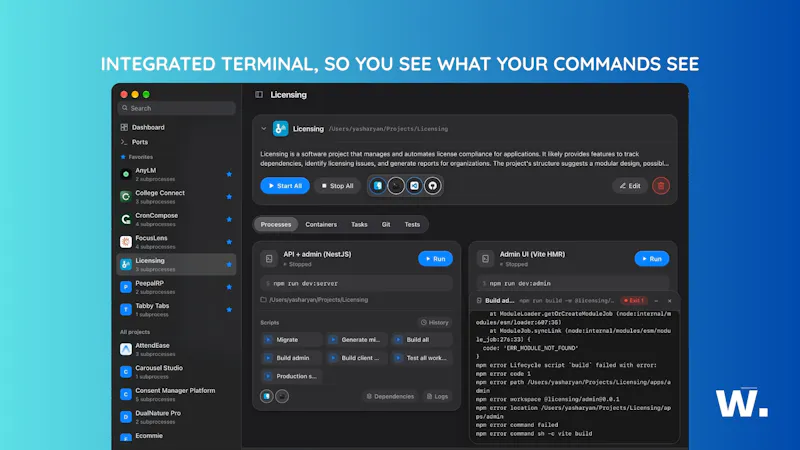The image size is (800, 450).
Task: Collapse the Licensing project card chevron
Action: pyautogui.click(x=264, y=129)
